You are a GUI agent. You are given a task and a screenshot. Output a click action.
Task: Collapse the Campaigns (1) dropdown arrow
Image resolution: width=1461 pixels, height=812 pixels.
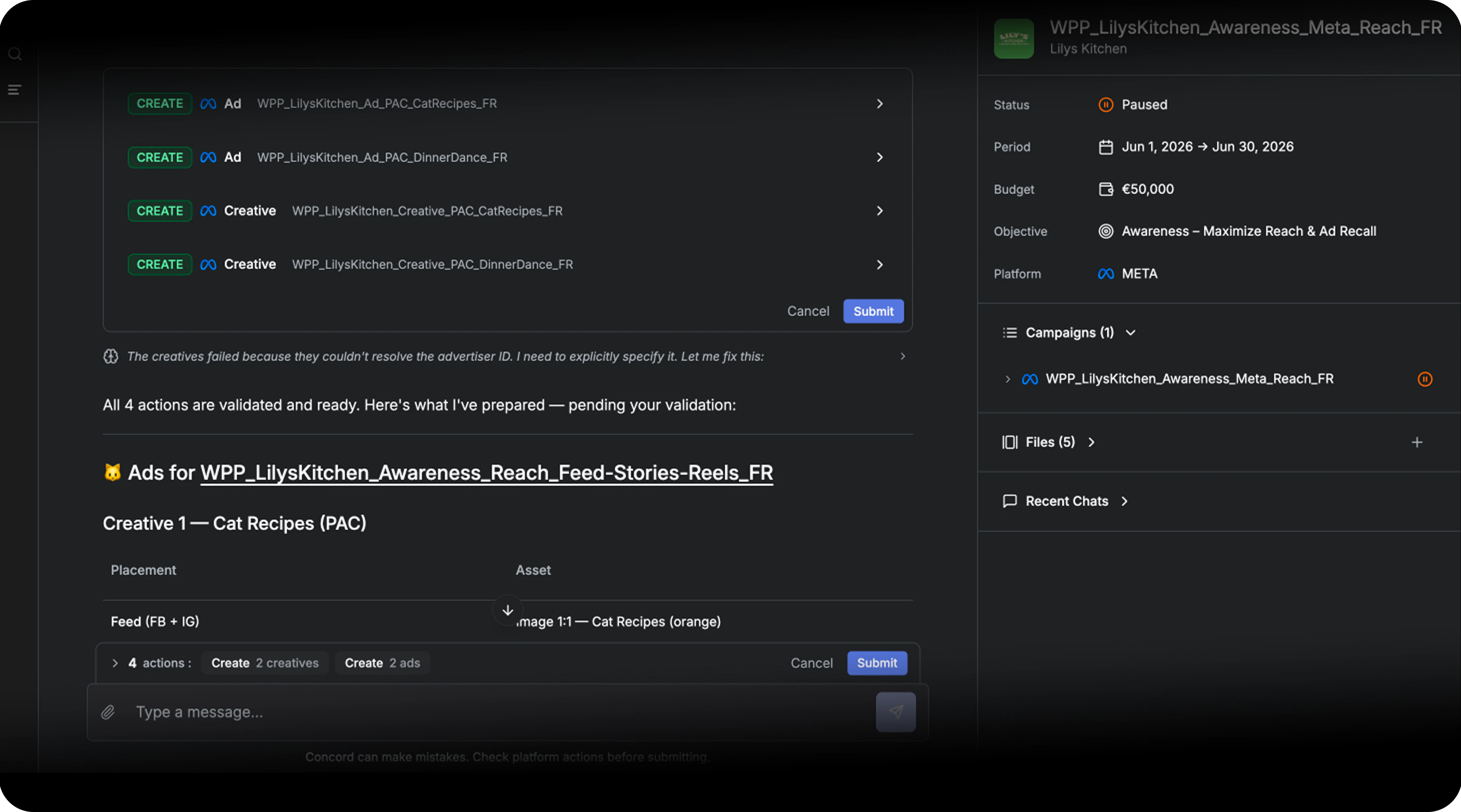(x=1130, y=333)
